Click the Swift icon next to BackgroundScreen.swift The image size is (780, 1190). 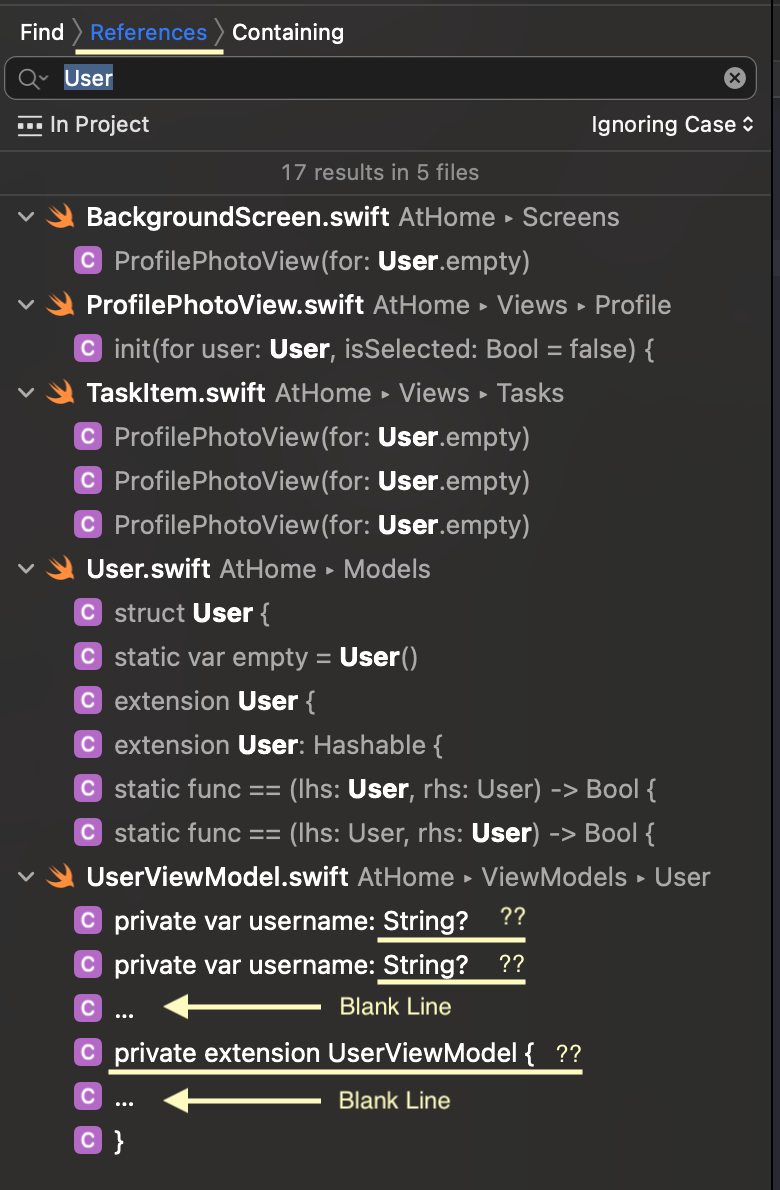pyautogui.click(x=61, y=217)
